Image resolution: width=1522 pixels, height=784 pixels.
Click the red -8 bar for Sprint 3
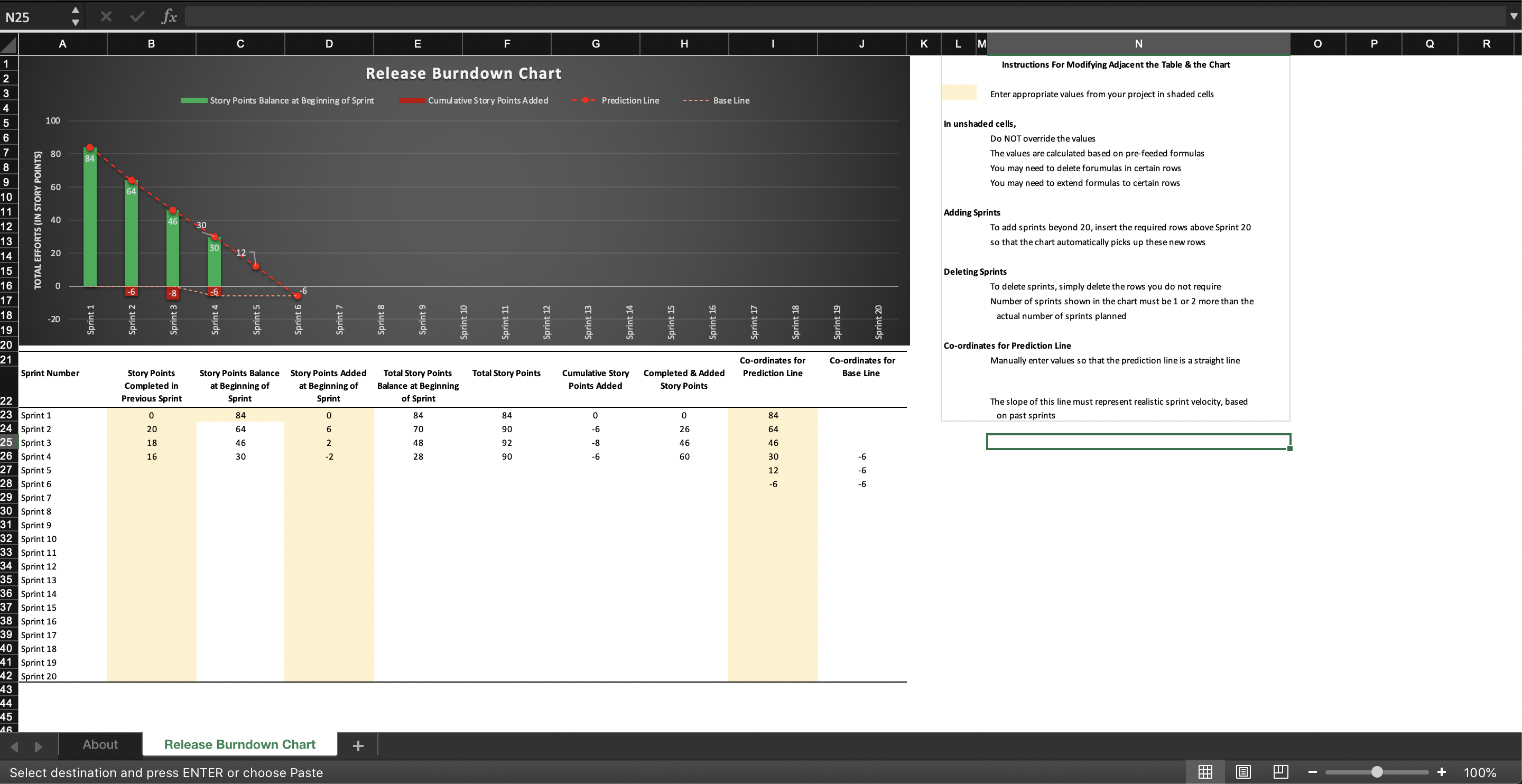(x=172, y=293)
